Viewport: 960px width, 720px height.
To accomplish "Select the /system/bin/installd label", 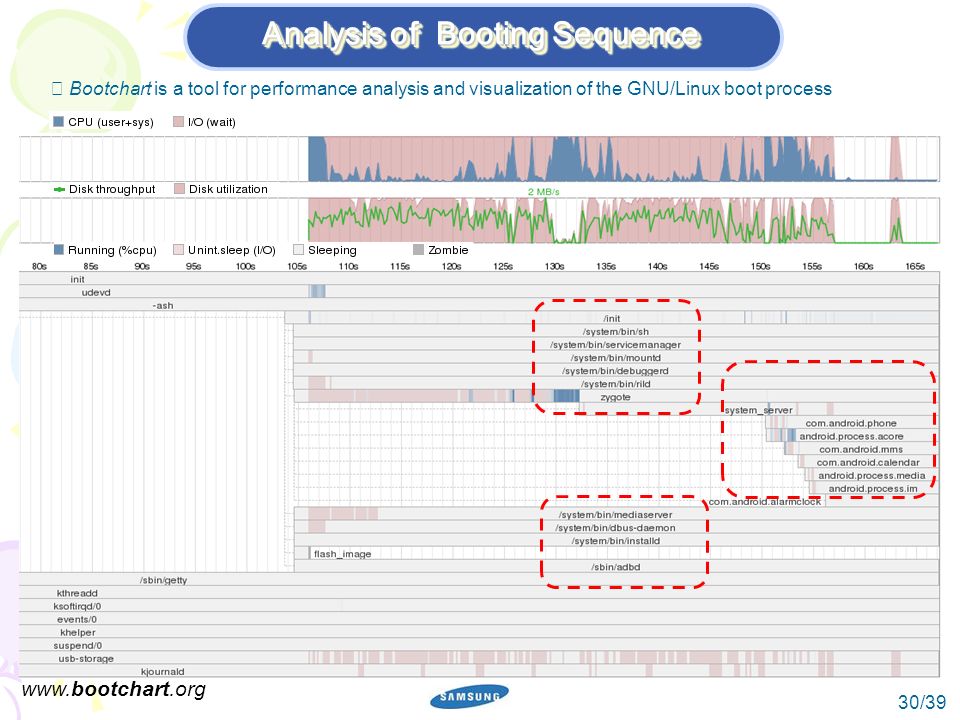I will (x=615, y=541).
